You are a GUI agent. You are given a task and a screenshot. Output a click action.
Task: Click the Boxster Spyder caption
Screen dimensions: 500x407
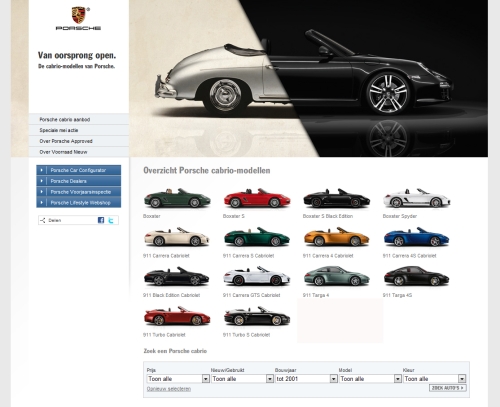pos(400,216)
